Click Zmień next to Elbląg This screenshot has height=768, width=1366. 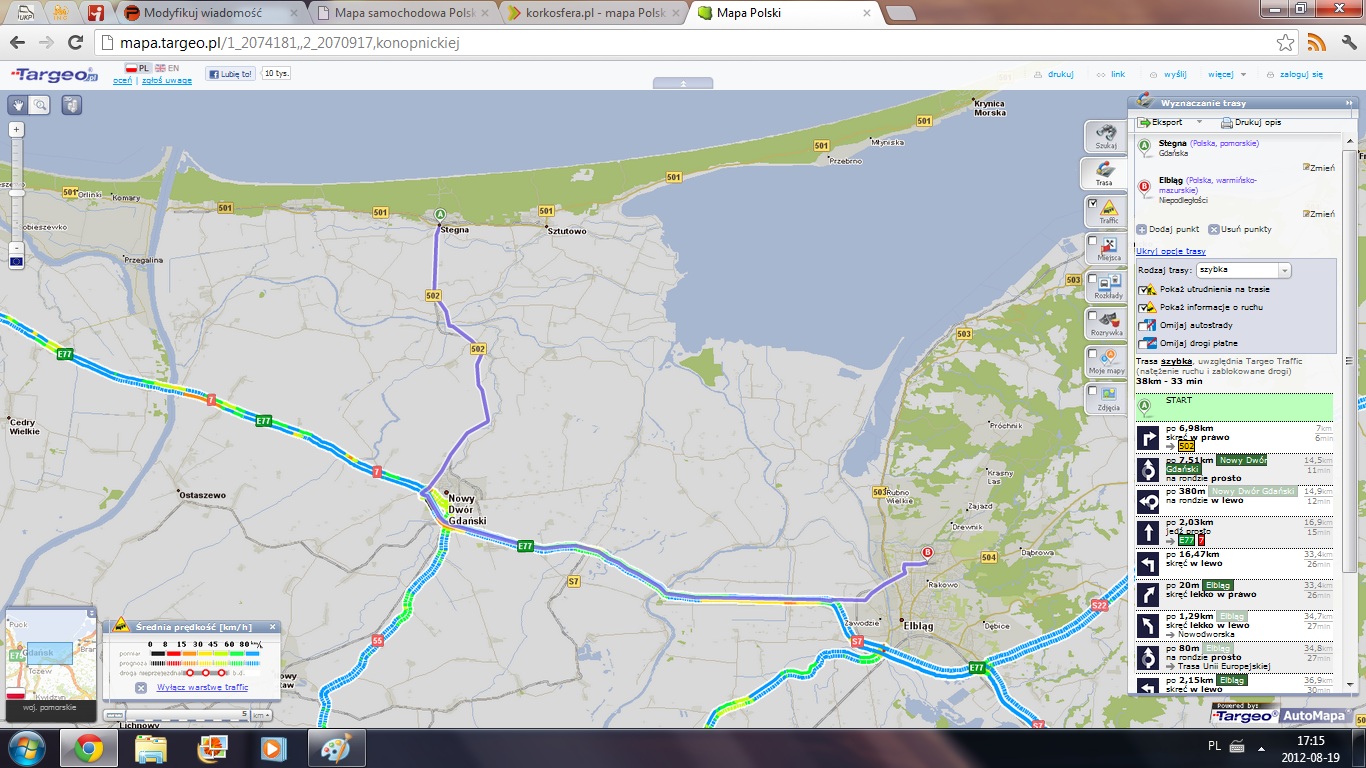[x=1318, y=213]
